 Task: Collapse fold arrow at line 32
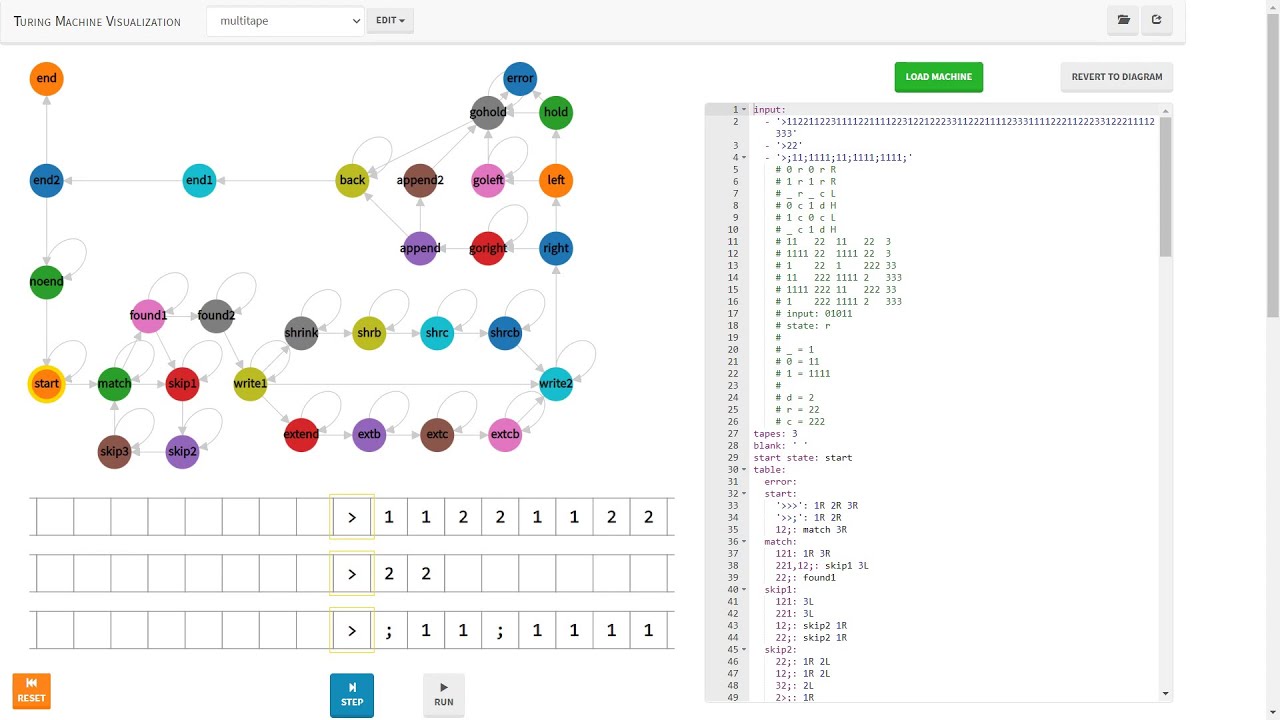click(744, 494)
